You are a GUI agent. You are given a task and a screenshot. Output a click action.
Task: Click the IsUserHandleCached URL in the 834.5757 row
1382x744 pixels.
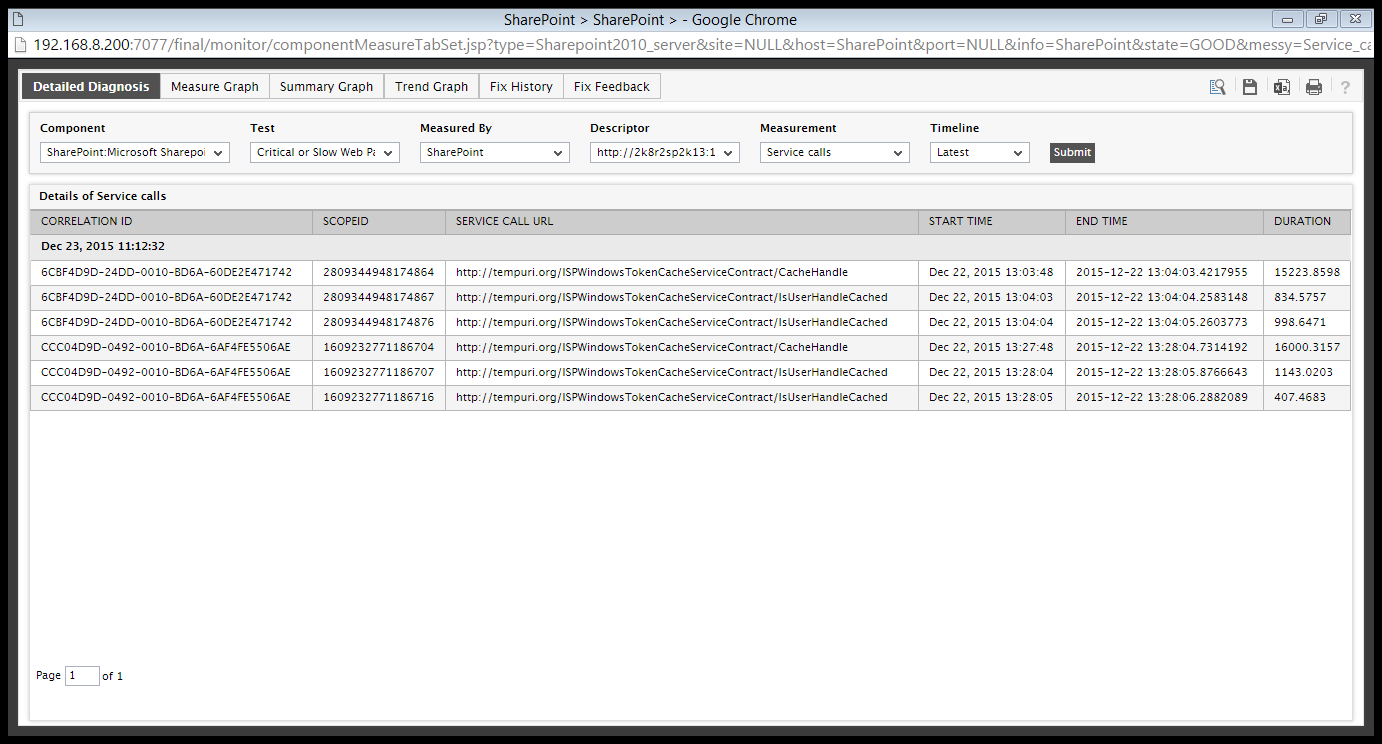click(672, 297)
